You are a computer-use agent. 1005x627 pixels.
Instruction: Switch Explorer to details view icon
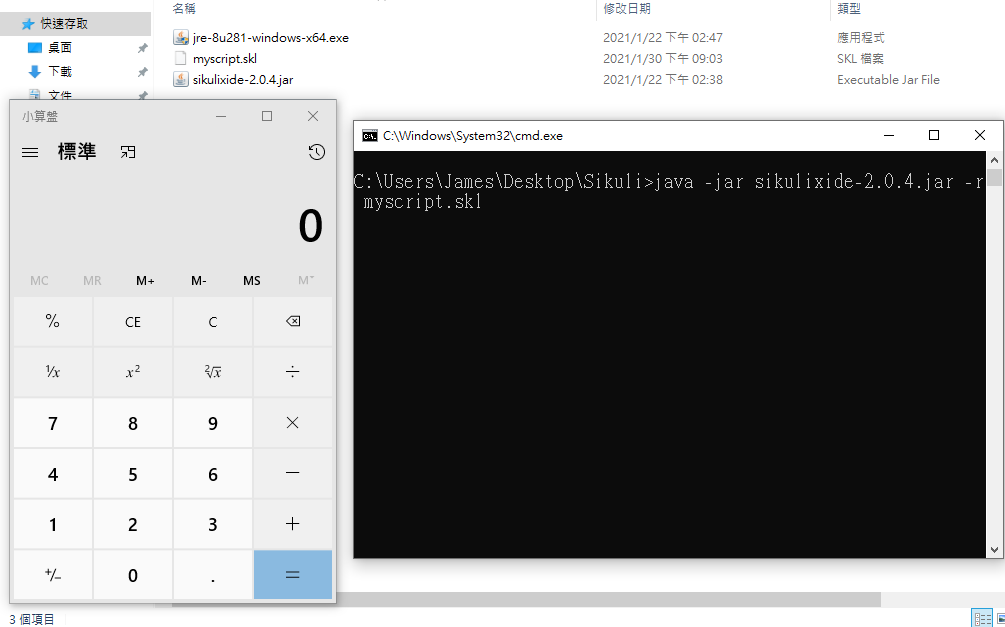[x=981, y=619]
